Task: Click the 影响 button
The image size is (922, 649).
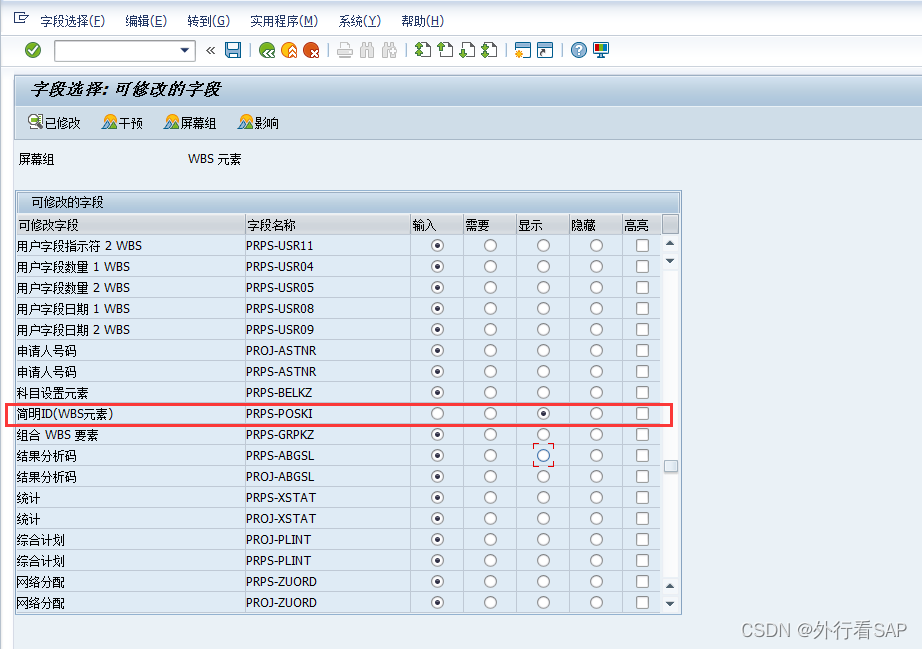Action: click(258, 123)
